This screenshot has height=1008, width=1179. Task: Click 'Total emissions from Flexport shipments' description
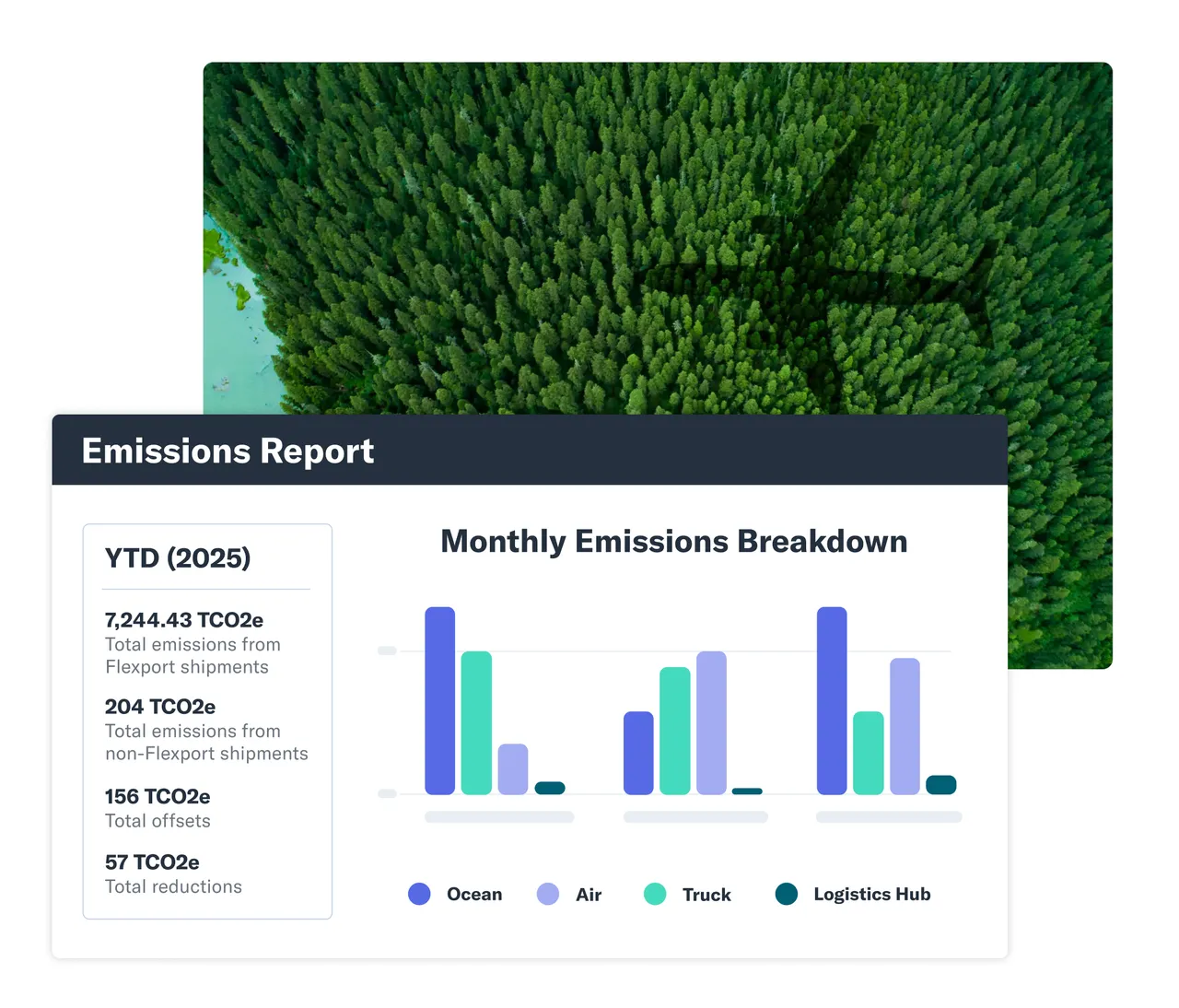tap(193, 656)
